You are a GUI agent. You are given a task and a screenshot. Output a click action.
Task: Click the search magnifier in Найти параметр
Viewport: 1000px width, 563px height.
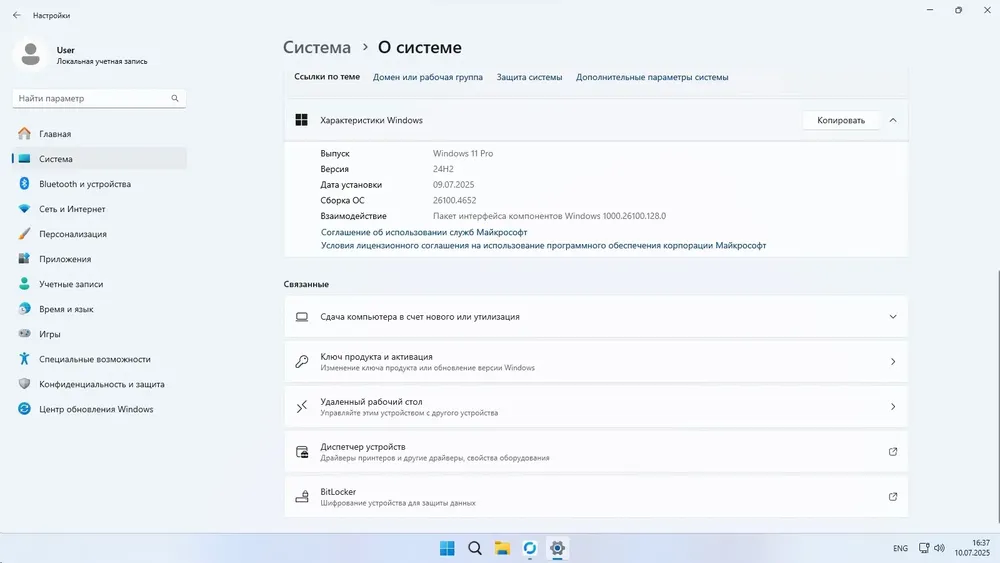tap(175, 98)
